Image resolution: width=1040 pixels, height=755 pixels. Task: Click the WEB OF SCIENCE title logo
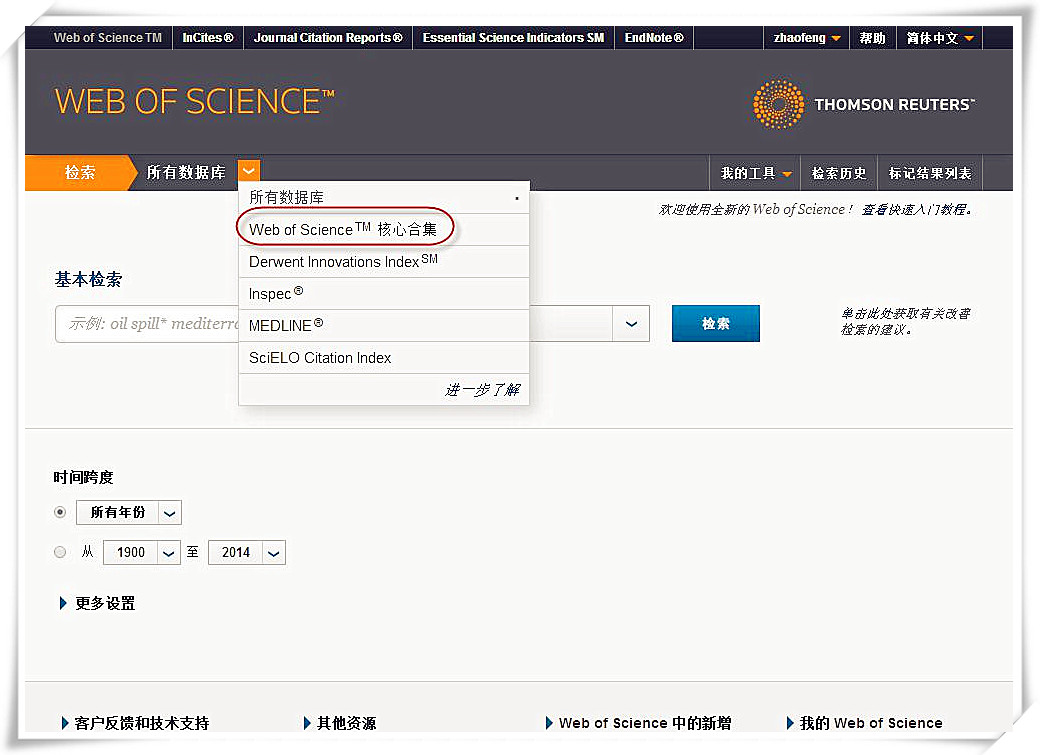(x=194, y=102)
